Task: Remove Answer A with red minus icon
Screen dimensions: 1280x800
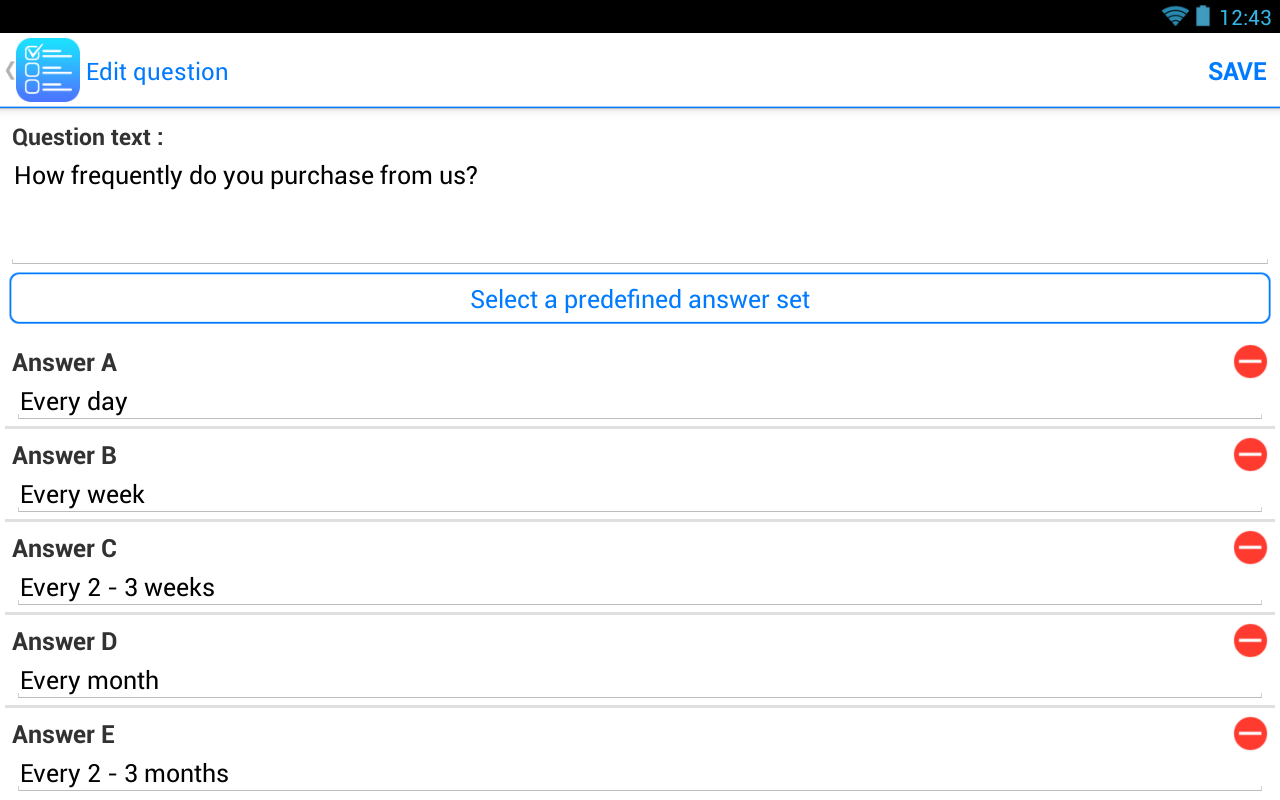Action: tap(1250, 362)
